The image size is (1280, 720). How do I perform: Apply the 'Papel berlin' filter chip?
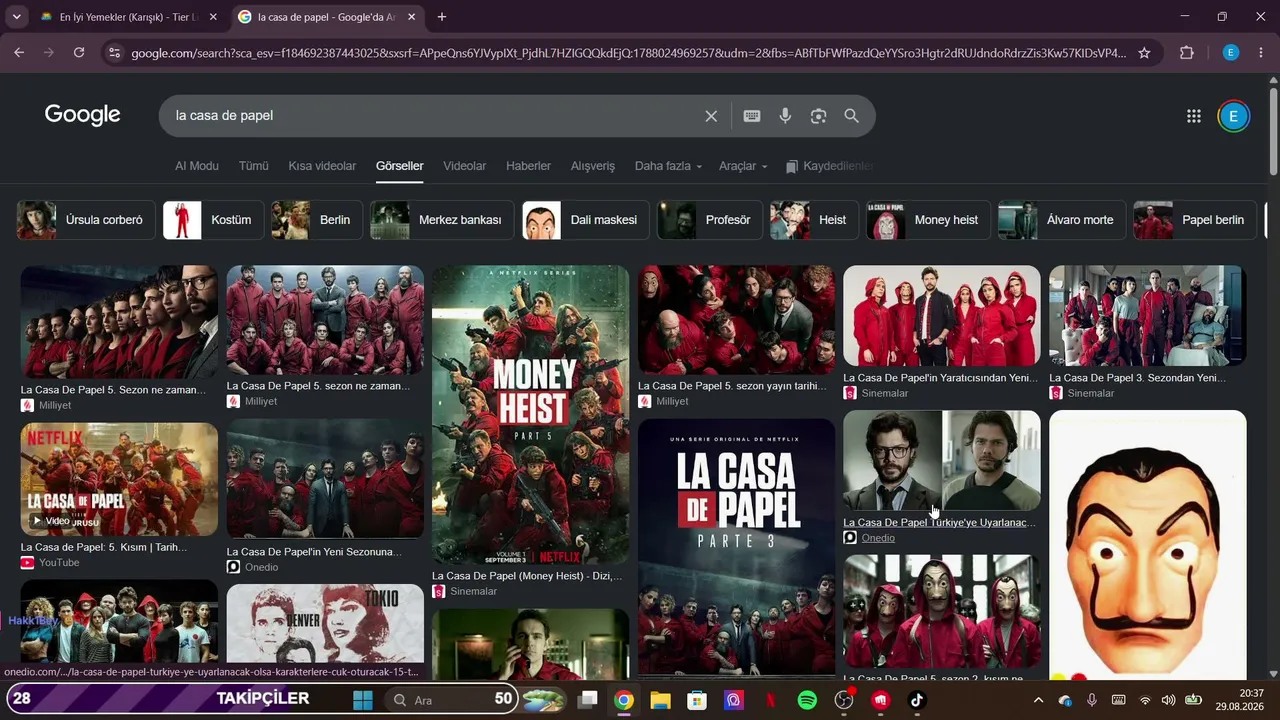pyautogui.click(x=1195, y=220)
